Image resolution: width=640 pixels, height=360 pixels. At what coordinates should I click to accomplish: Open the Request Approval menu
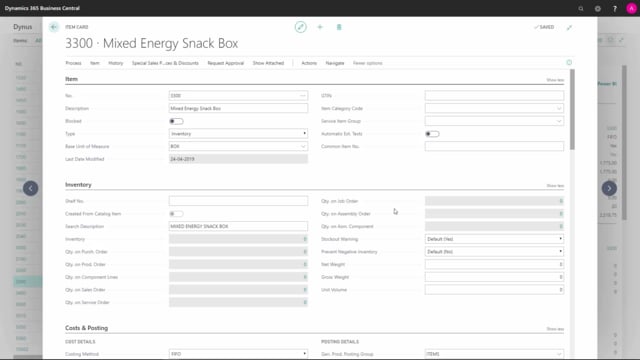(x=225, y=63)
